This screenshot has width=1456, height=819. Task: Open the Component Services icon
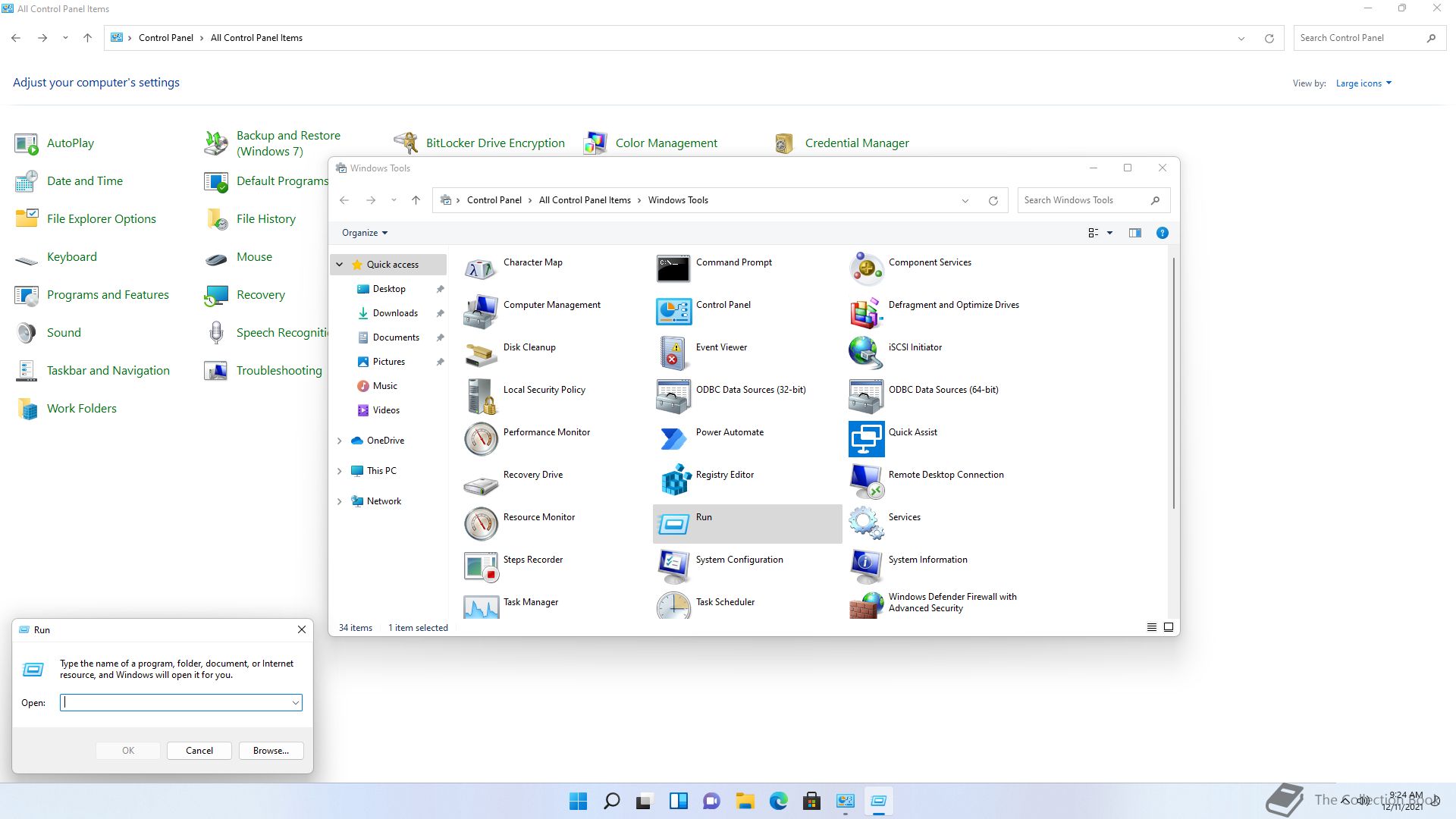click(x=866, y=268)
